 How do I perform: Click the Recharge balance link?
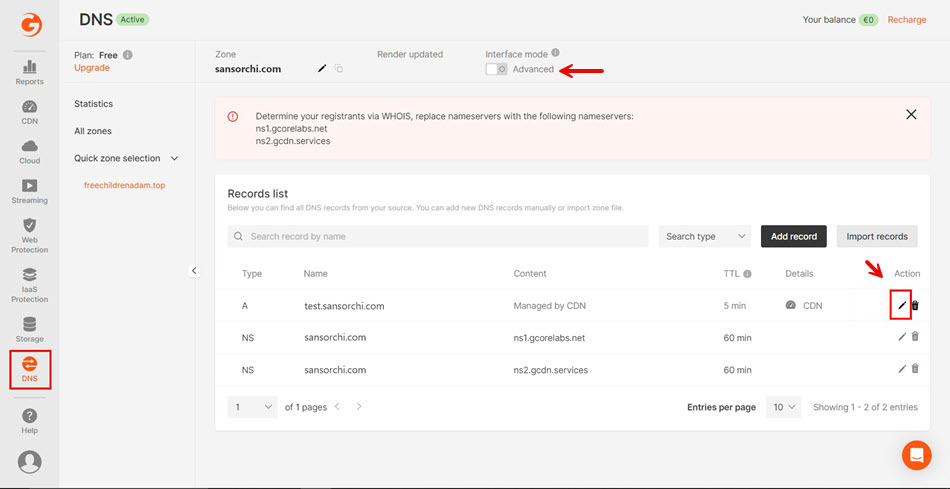[x=907, y=20]
